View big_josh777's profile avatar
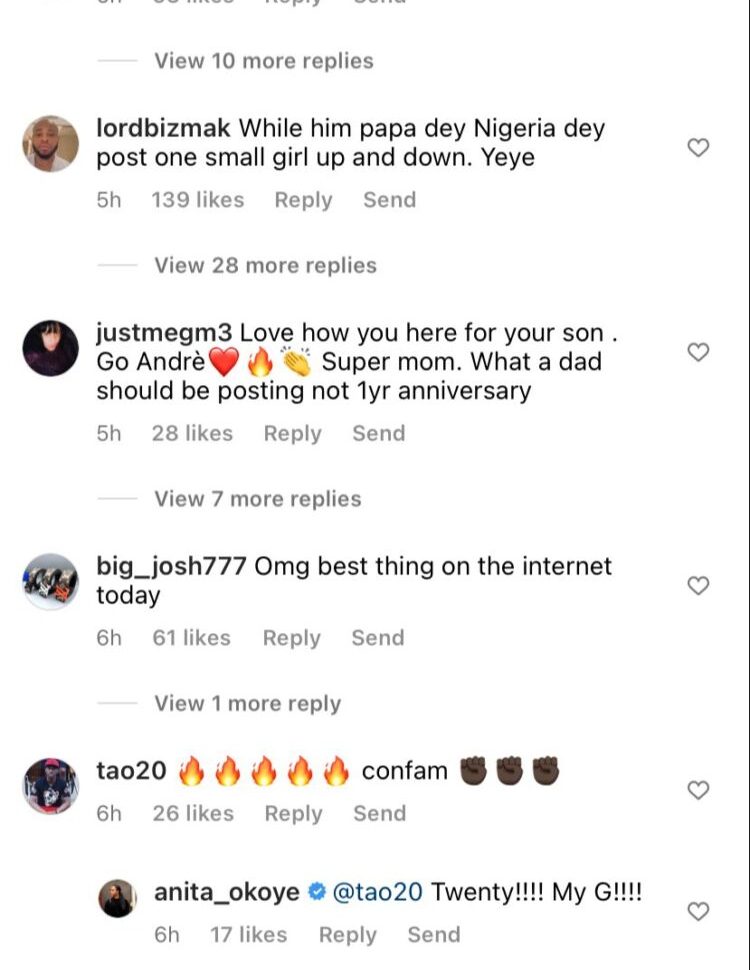 point(50,581)
